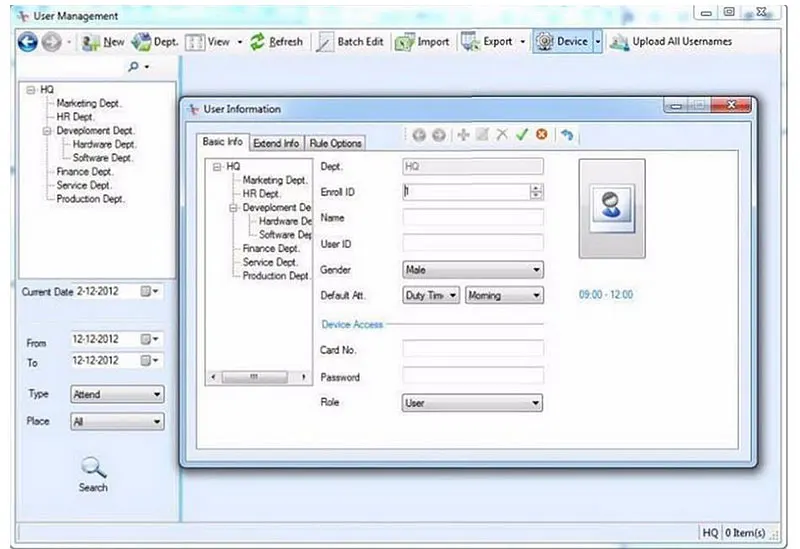The image size is (800, 549).
Task: Open the Dept. toolbar item
Action: point(155,42)
